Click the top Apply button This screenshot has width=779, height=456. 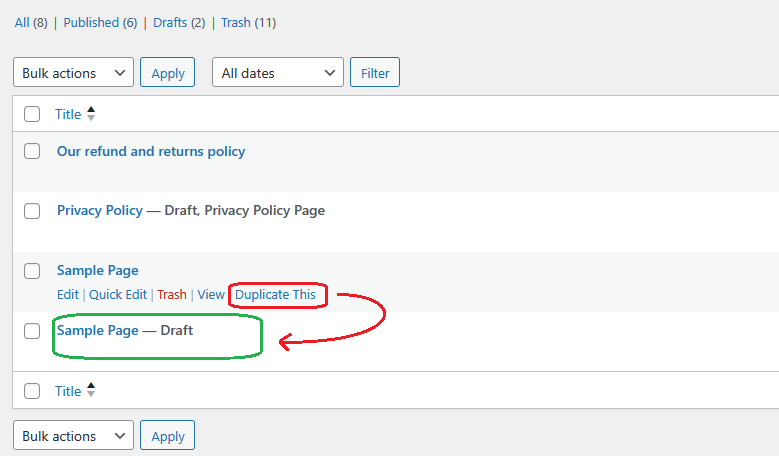167,73
